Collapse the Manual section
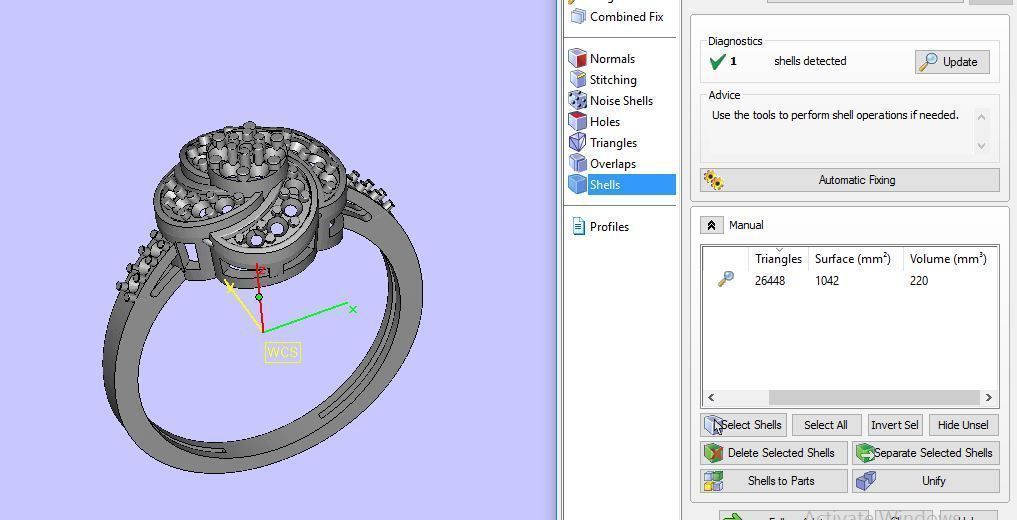The image size is (1017, 520). [711, 225]
